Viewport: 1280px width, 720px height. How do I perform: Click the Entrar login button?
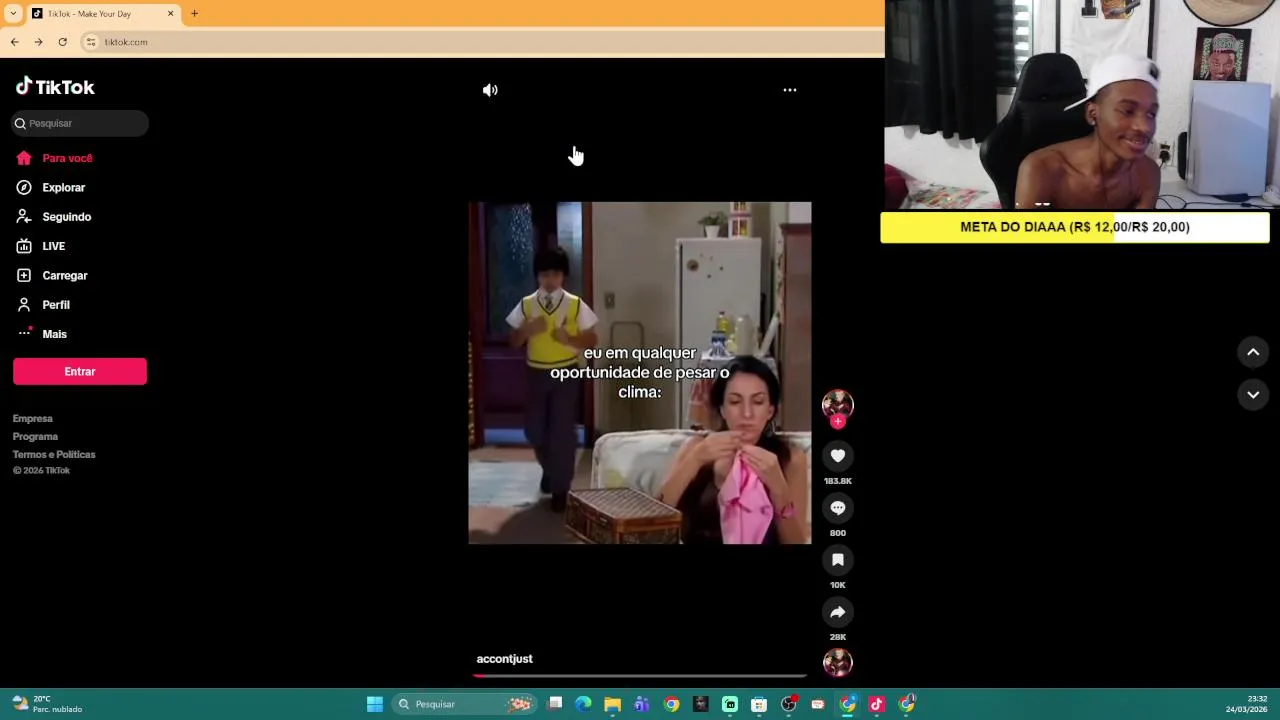[80, 371]
